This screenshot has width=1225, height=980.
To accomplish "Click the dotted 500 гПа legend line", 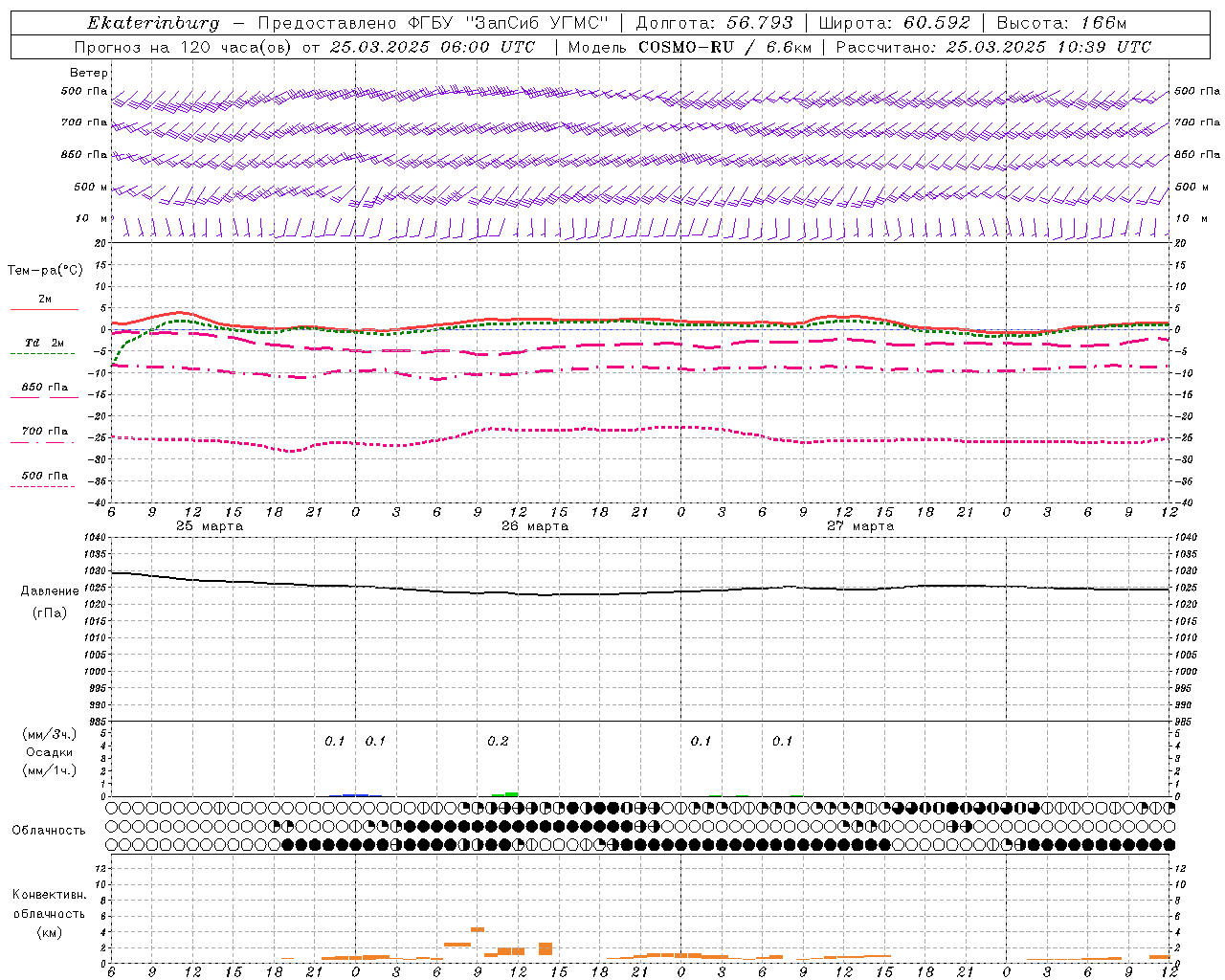I will click(x=43, y=486).
